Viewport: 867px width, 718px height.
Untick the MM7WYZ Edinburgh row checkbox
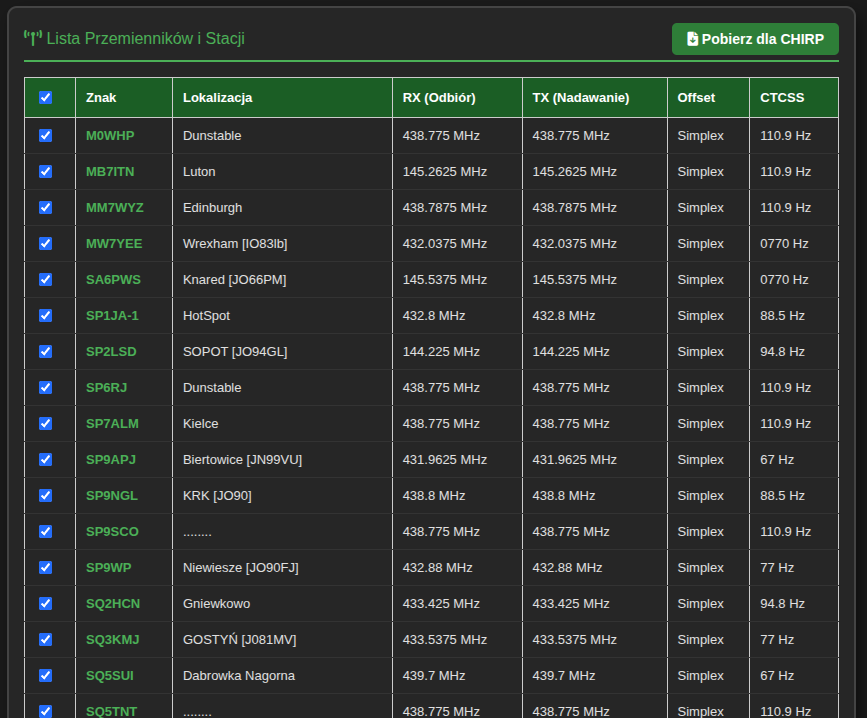click(45, 207)
